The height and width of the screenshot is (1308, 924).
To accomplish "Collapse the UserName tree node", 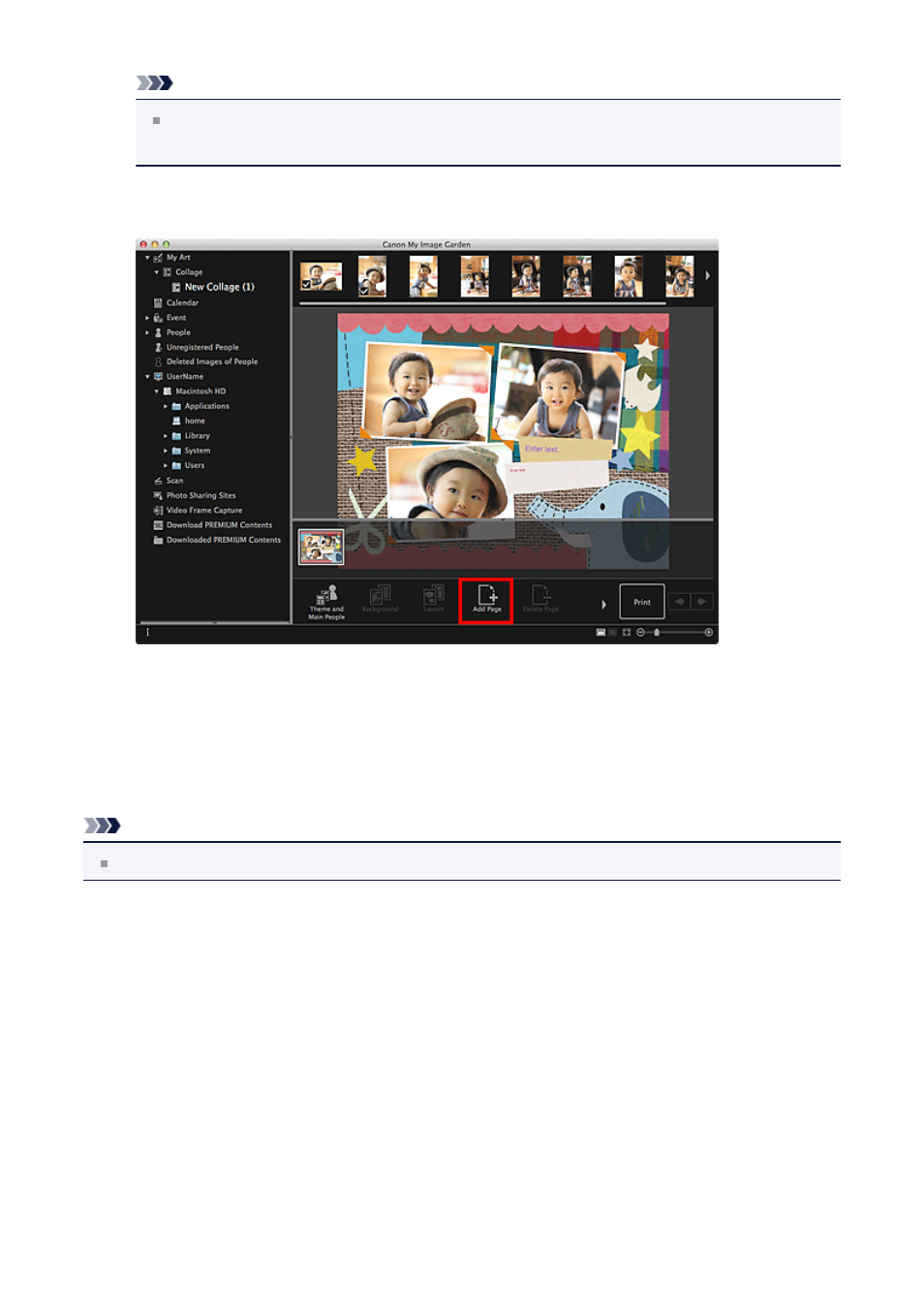I will click(x=147, y=377).
